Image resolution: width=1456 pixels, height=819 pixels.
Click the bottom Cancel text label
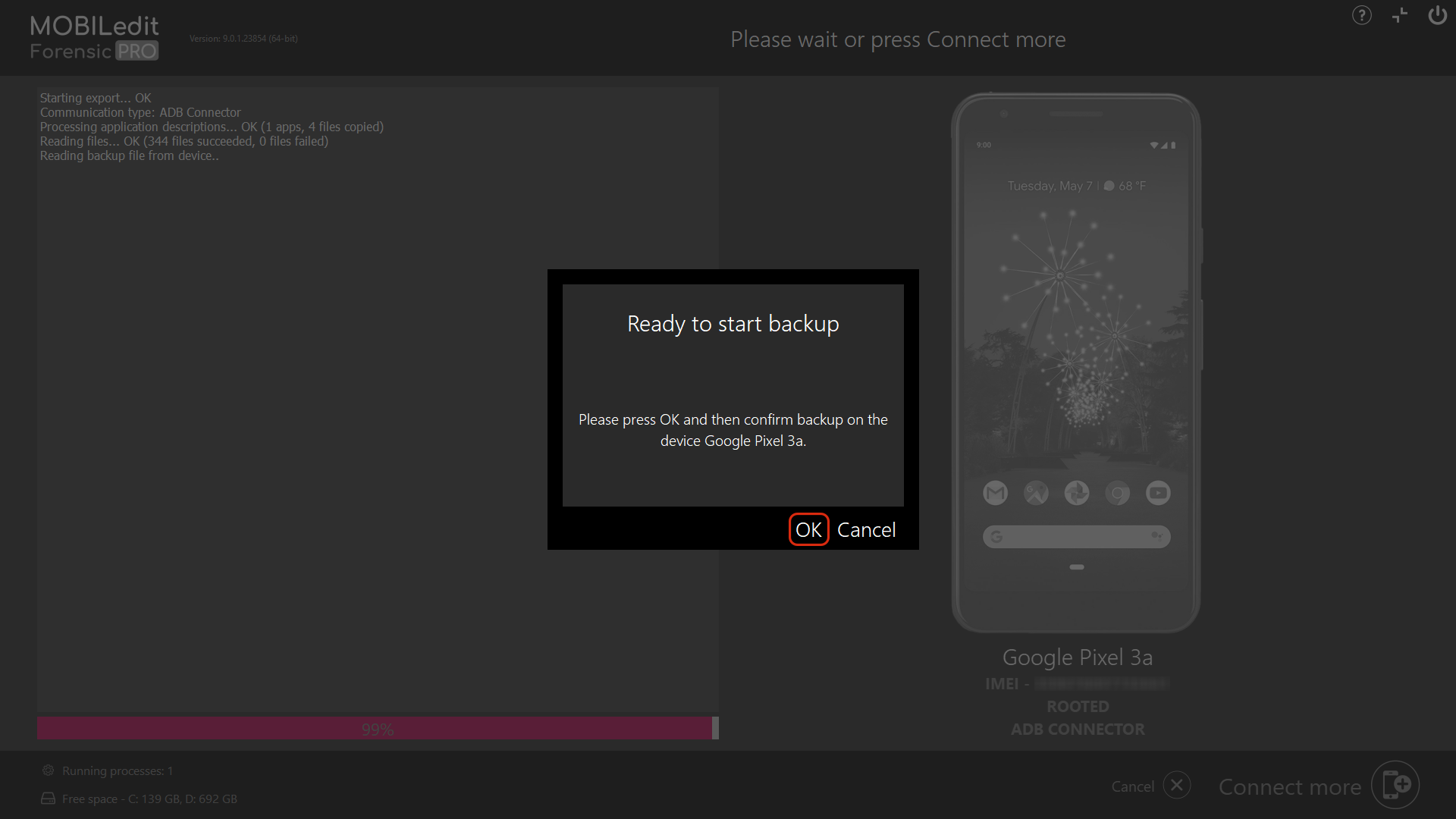tap(1132, 786)
